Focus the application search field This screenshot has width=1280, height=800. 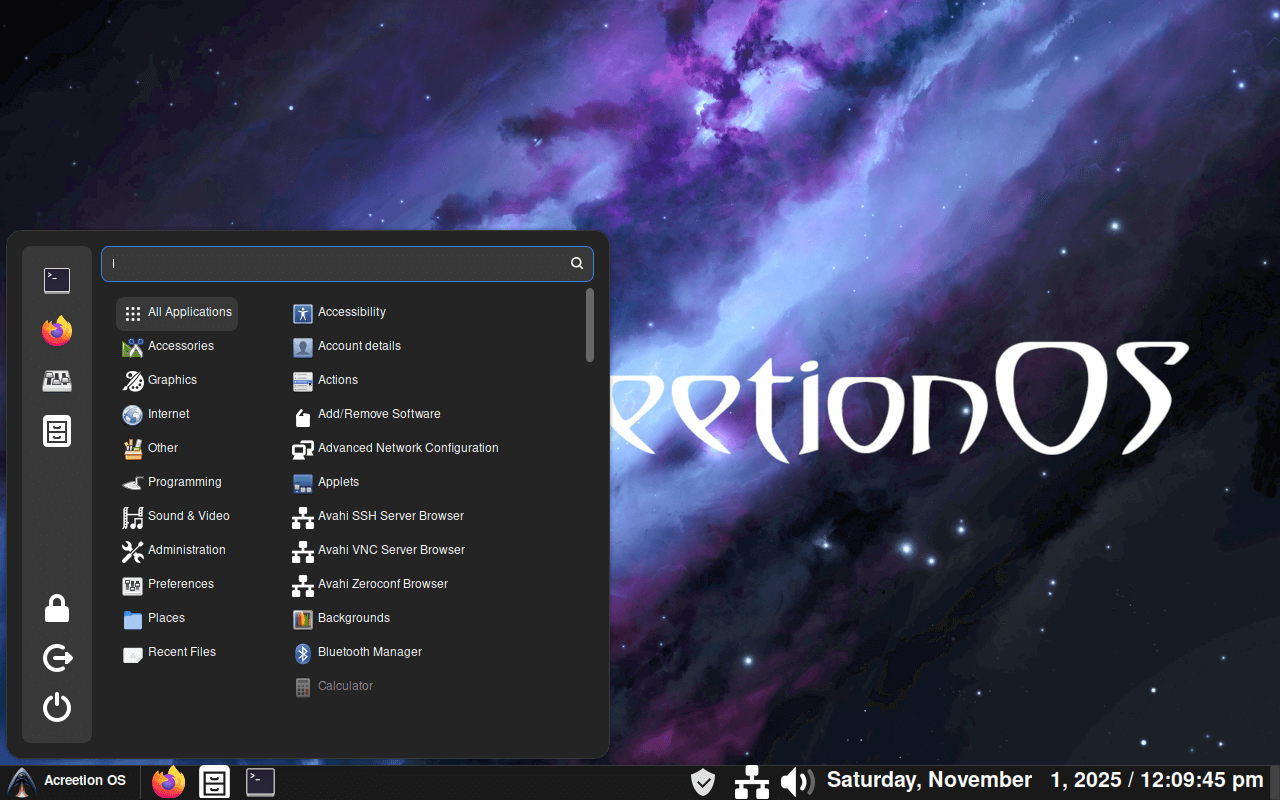coord(338,264)
